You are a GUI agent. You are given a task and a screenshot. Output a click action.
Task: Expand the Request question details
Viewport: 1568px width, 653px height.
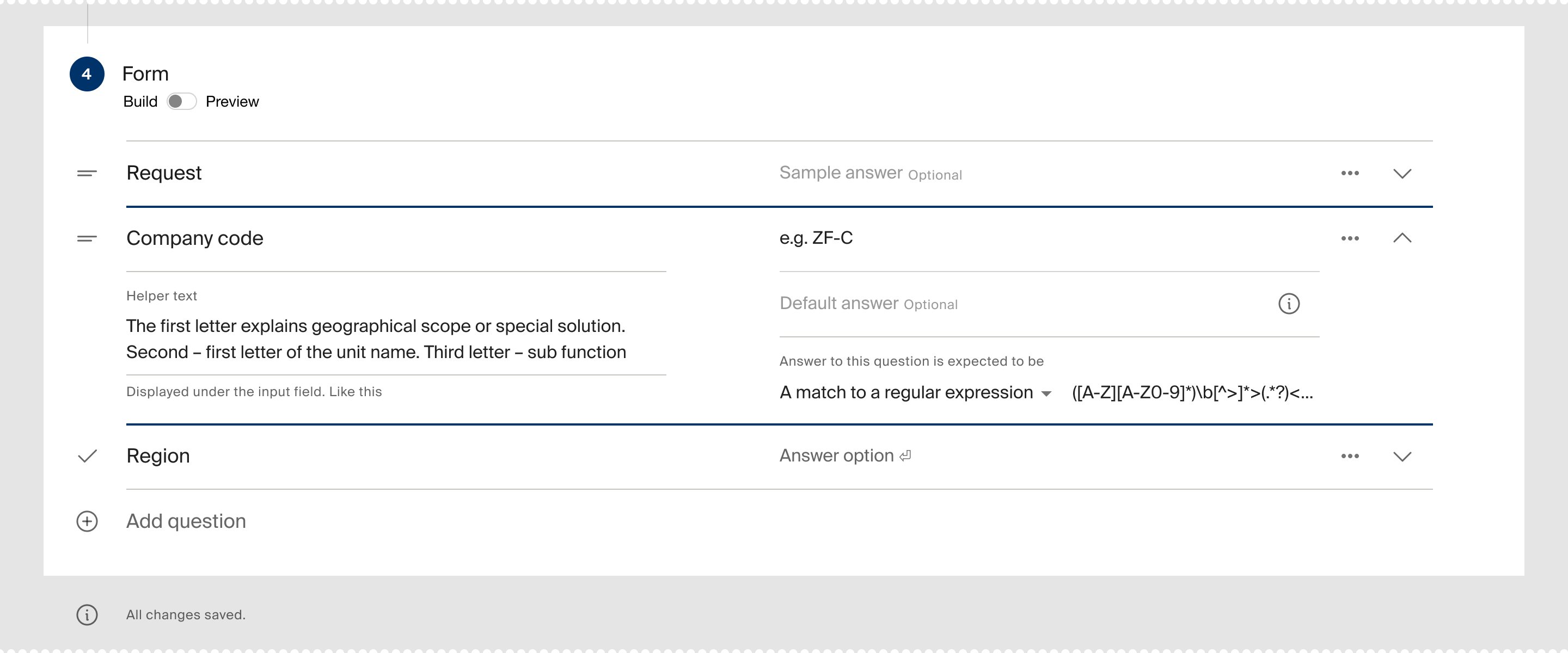click(x=1403, y=175)
